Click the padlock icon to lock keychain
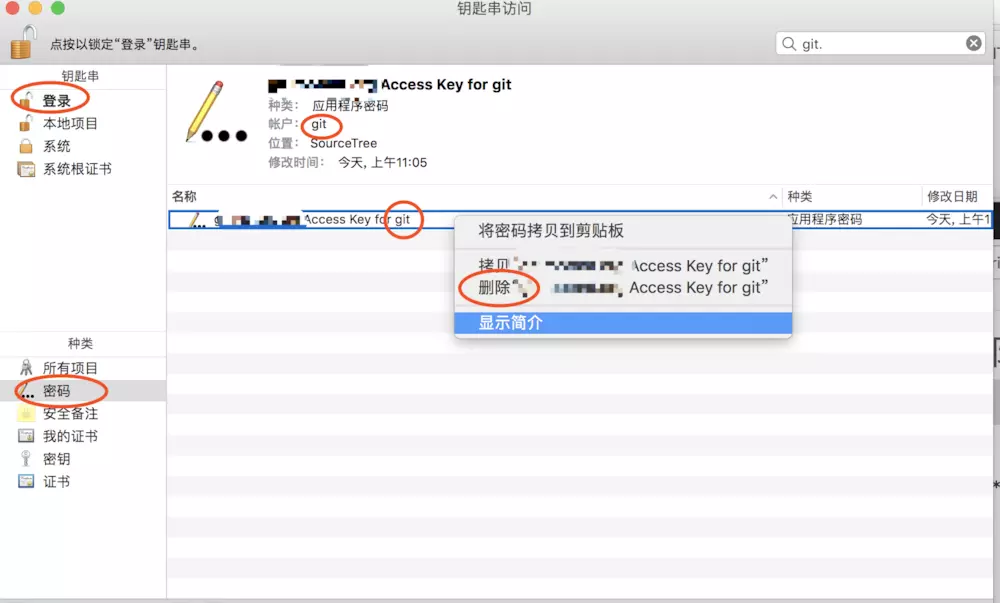Image resolution: width=1000 pixels, height=603 pixels. pyautogui.click(x=22, y=42)
